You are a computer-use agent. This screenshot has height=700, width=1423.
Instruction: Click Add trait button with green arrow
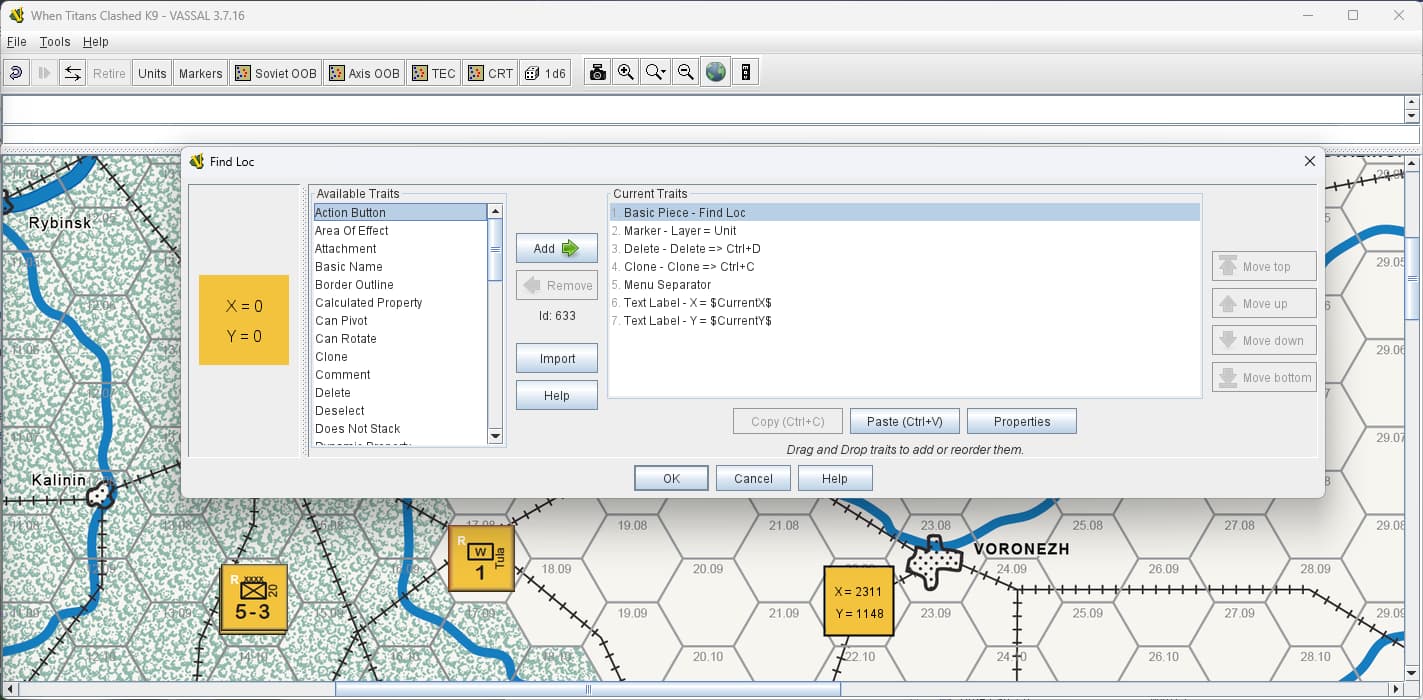pyautogui.click(x=557, y=249)
